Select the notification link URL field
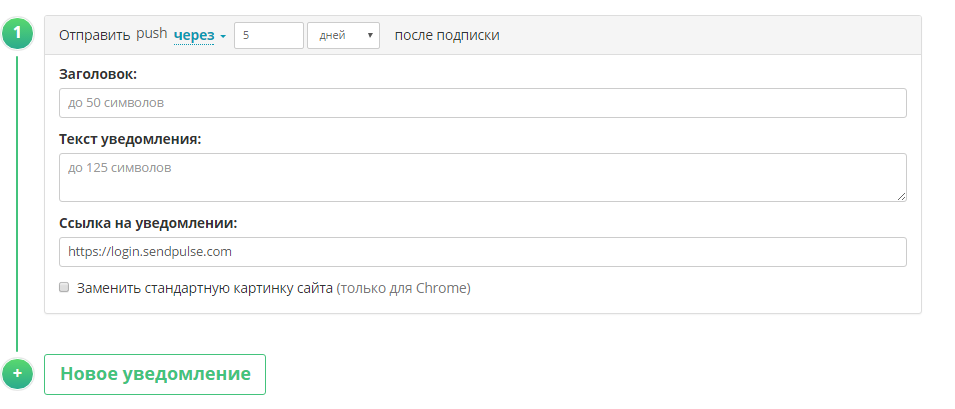 point(482,252)
